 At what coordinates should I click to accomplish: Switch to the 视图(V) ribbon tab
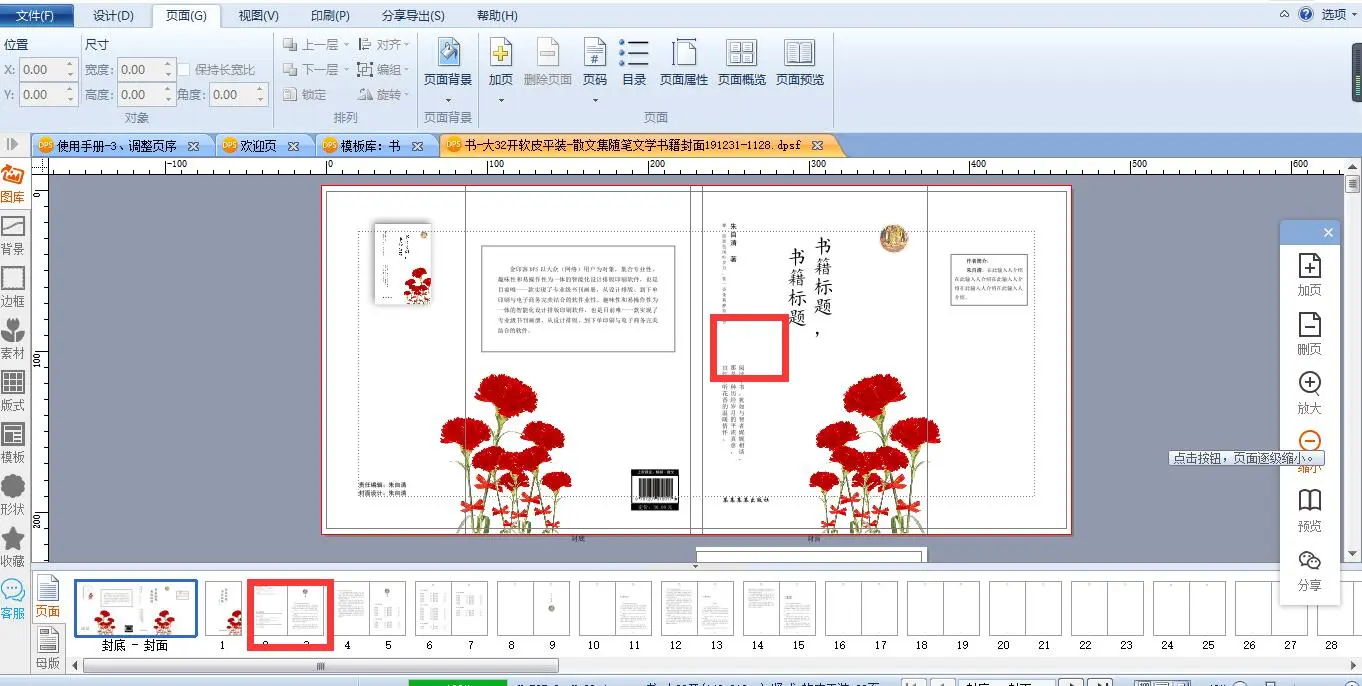(x=259, y=15)
